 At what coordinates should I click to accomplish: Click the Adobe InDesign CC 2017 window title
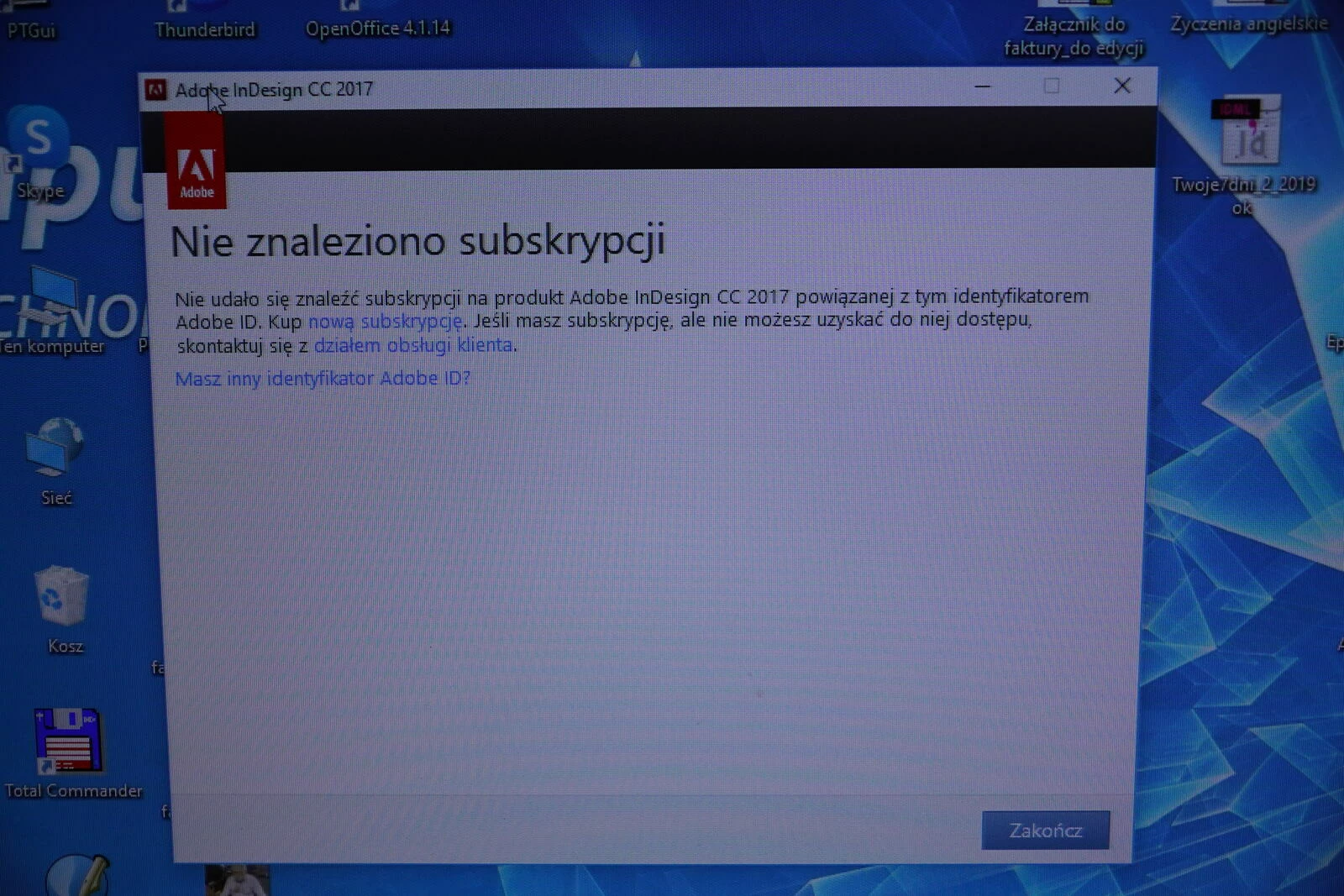274,89
